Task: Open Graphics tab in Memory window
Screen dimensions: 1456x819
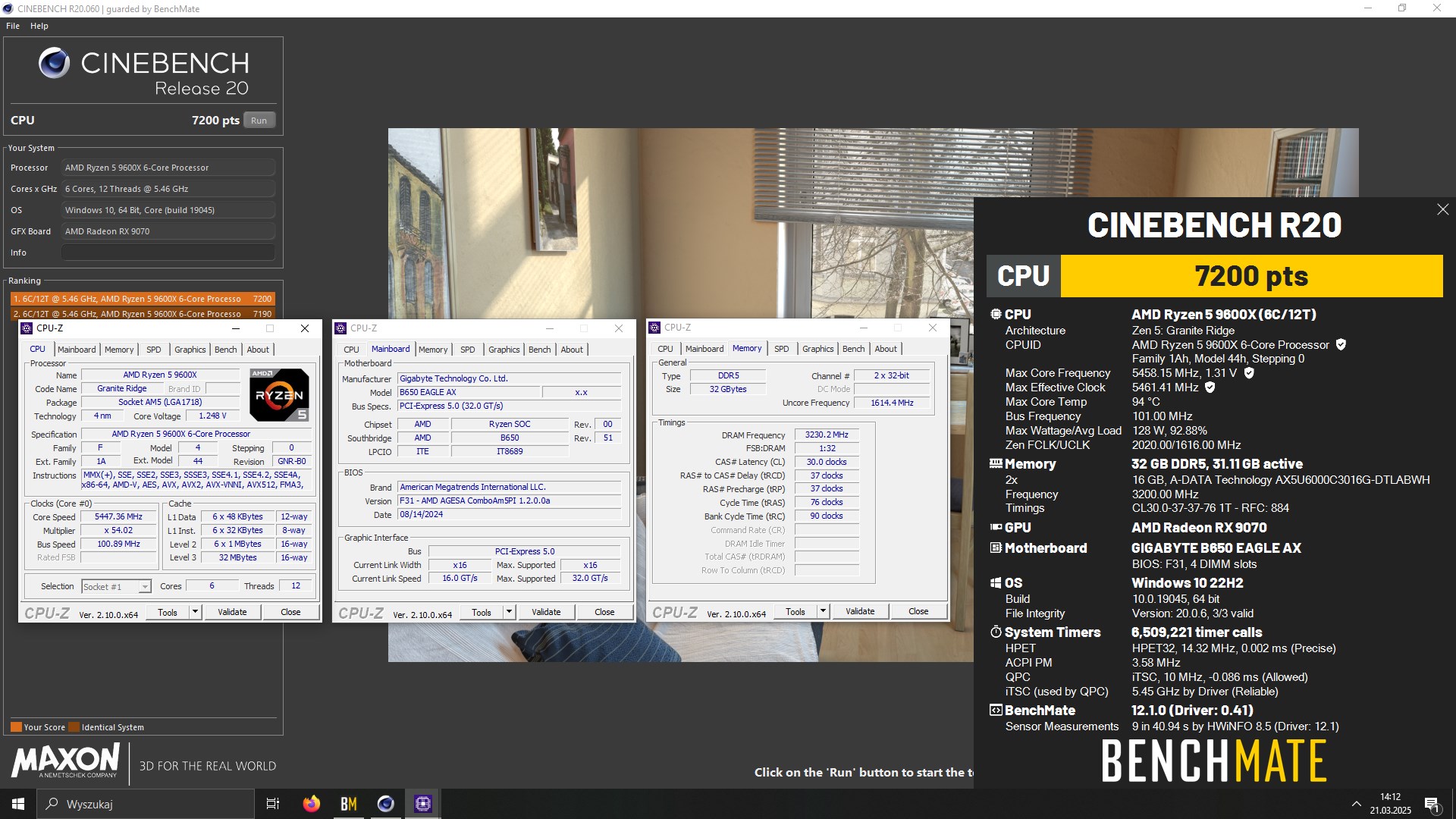Action: coord(817,349)
